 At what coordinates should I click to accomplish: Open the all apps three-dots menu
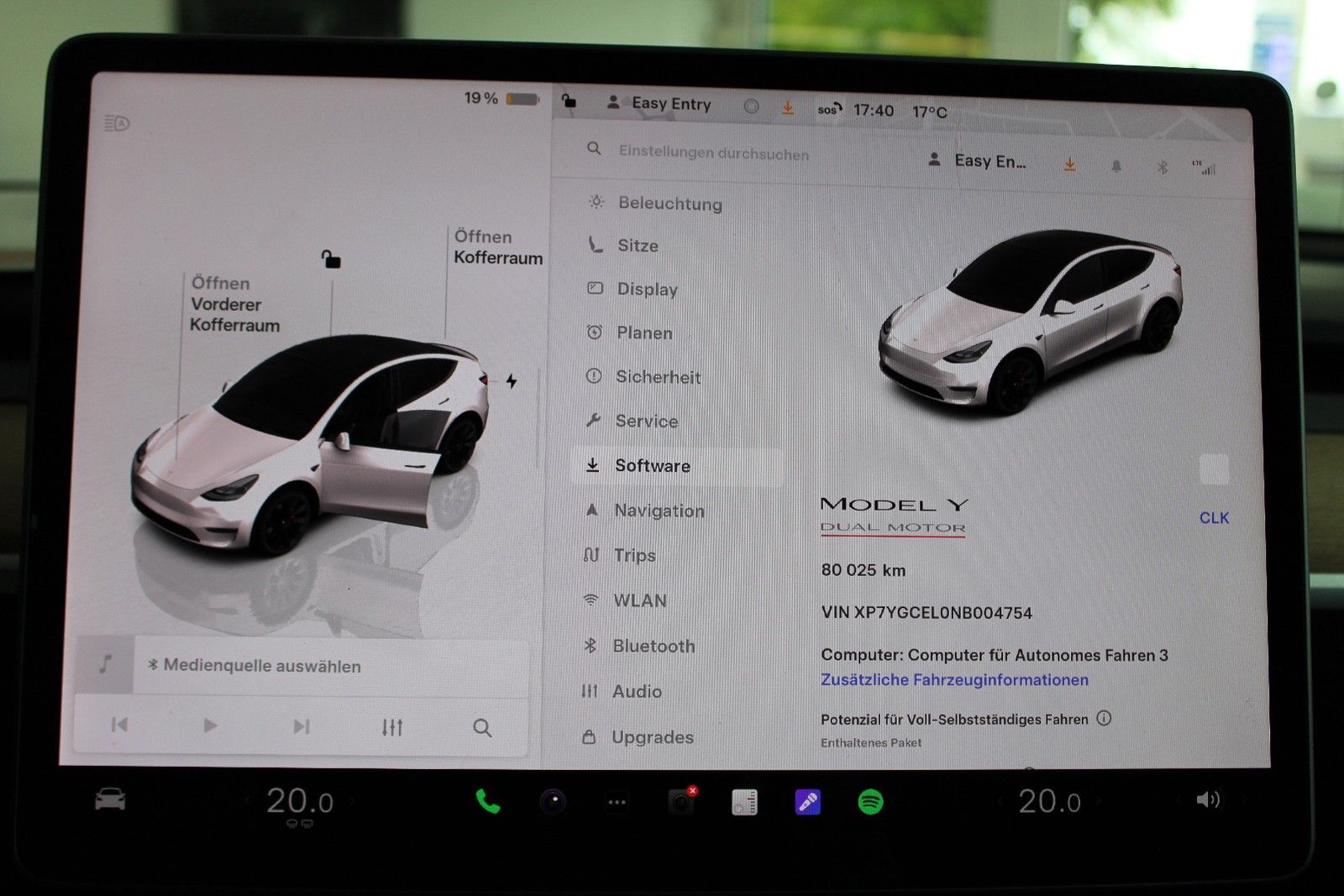tap(617, 802)
